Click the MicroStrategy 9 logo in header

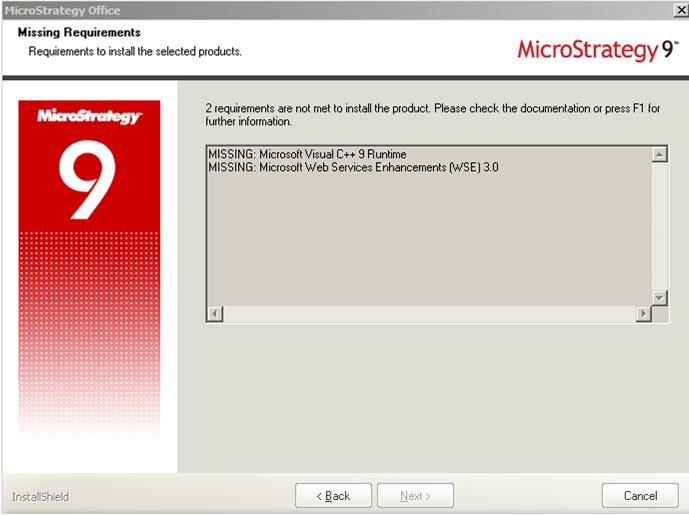tap(597, 49)
